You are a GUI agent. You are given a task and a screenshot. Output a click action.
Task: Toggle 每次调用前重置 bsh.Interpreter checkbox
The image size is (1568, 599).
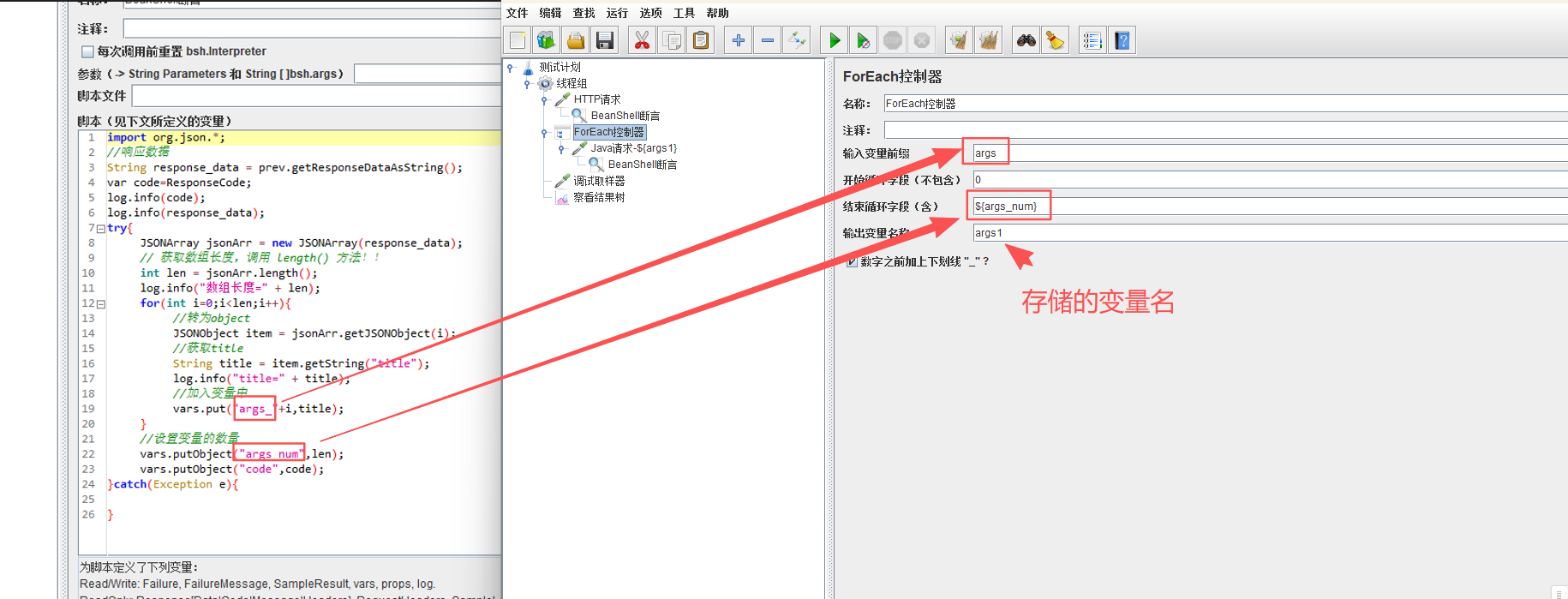[x=87, y=51]
